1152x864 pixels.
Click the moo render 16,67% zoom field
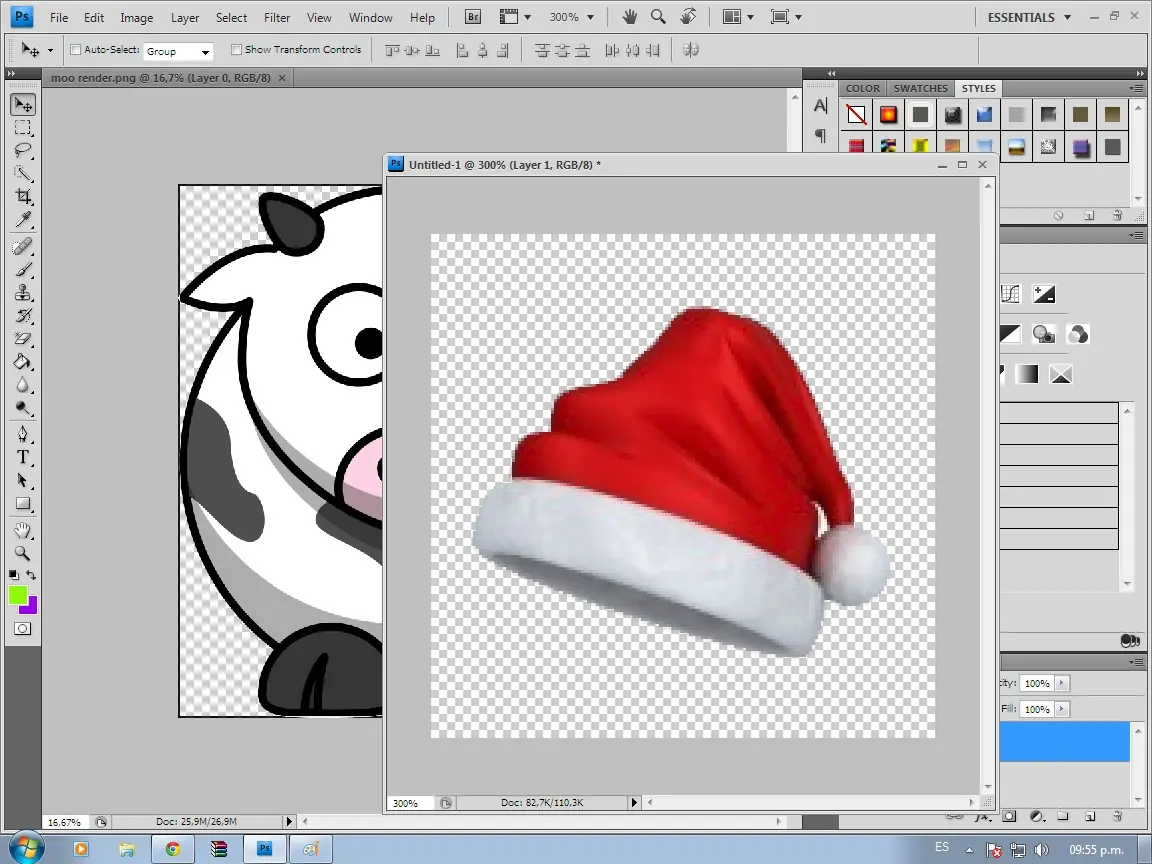point(66,822)
